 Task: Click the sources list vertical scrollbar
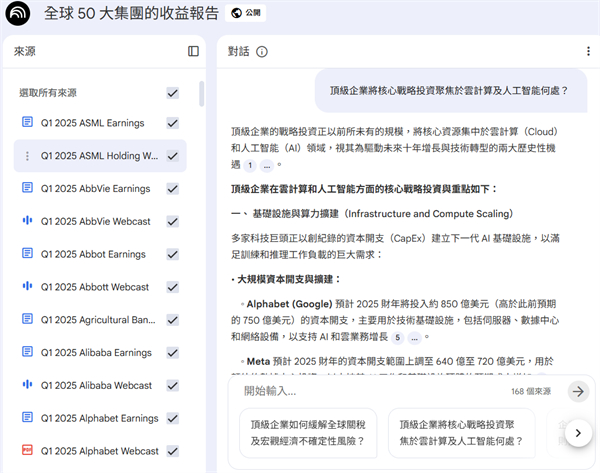[x=200, y=95]
